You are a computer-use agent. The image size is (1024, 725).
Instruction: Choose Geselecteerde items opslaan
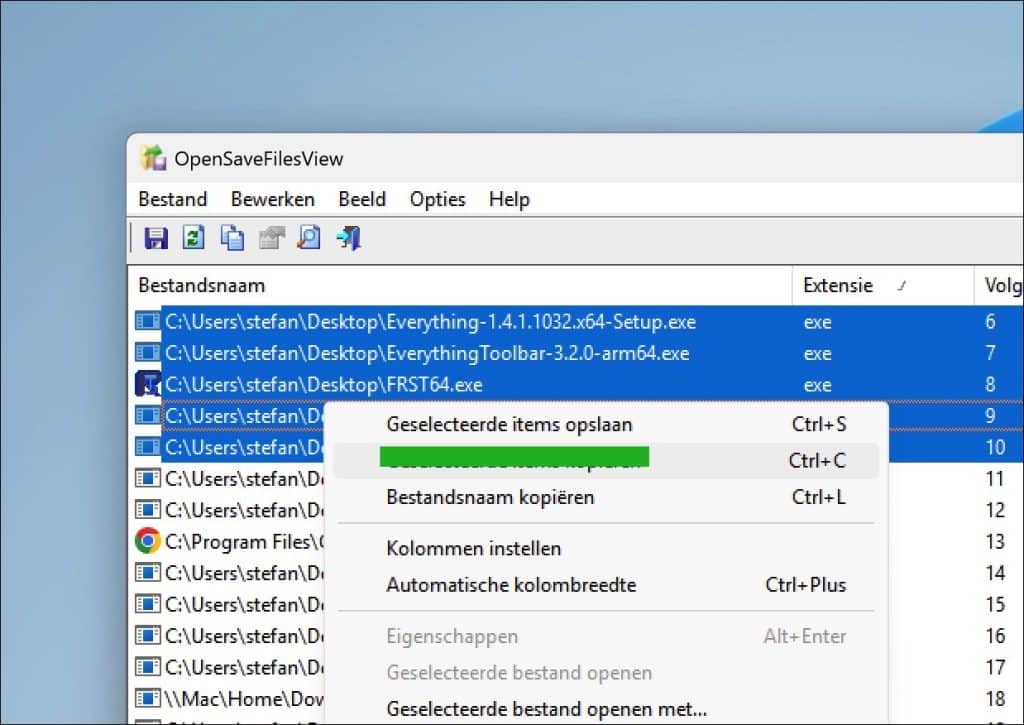[x=606, y=425]
